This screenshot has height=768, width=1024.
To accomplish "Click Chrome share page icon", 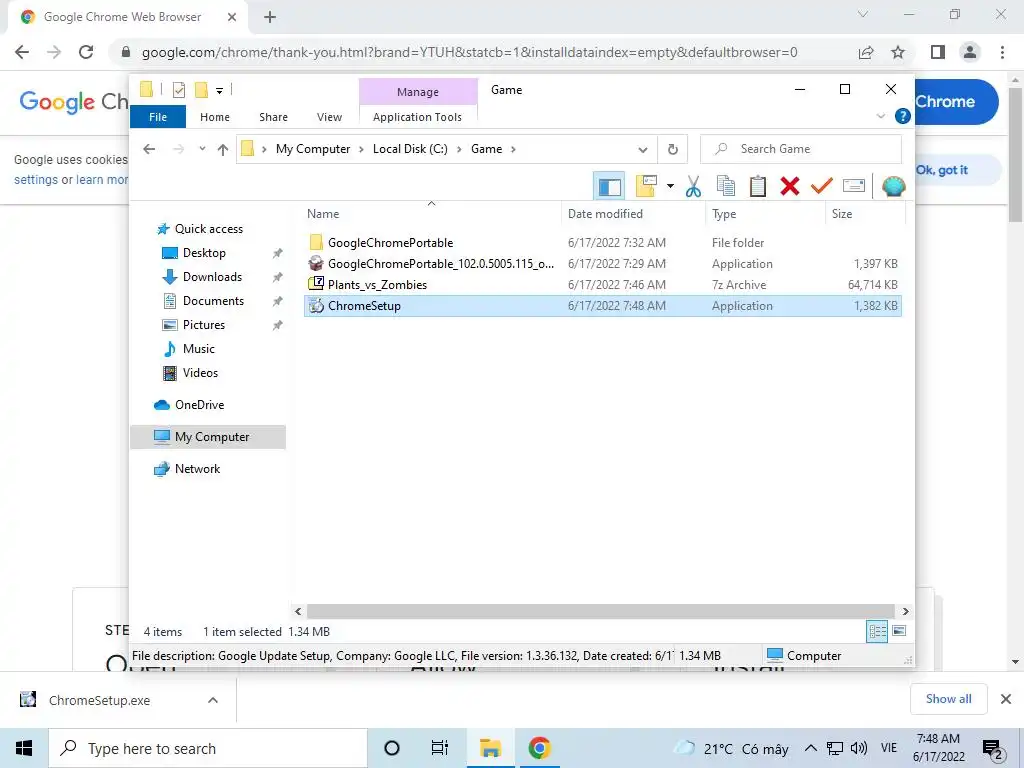I will [x=866, y=52].
